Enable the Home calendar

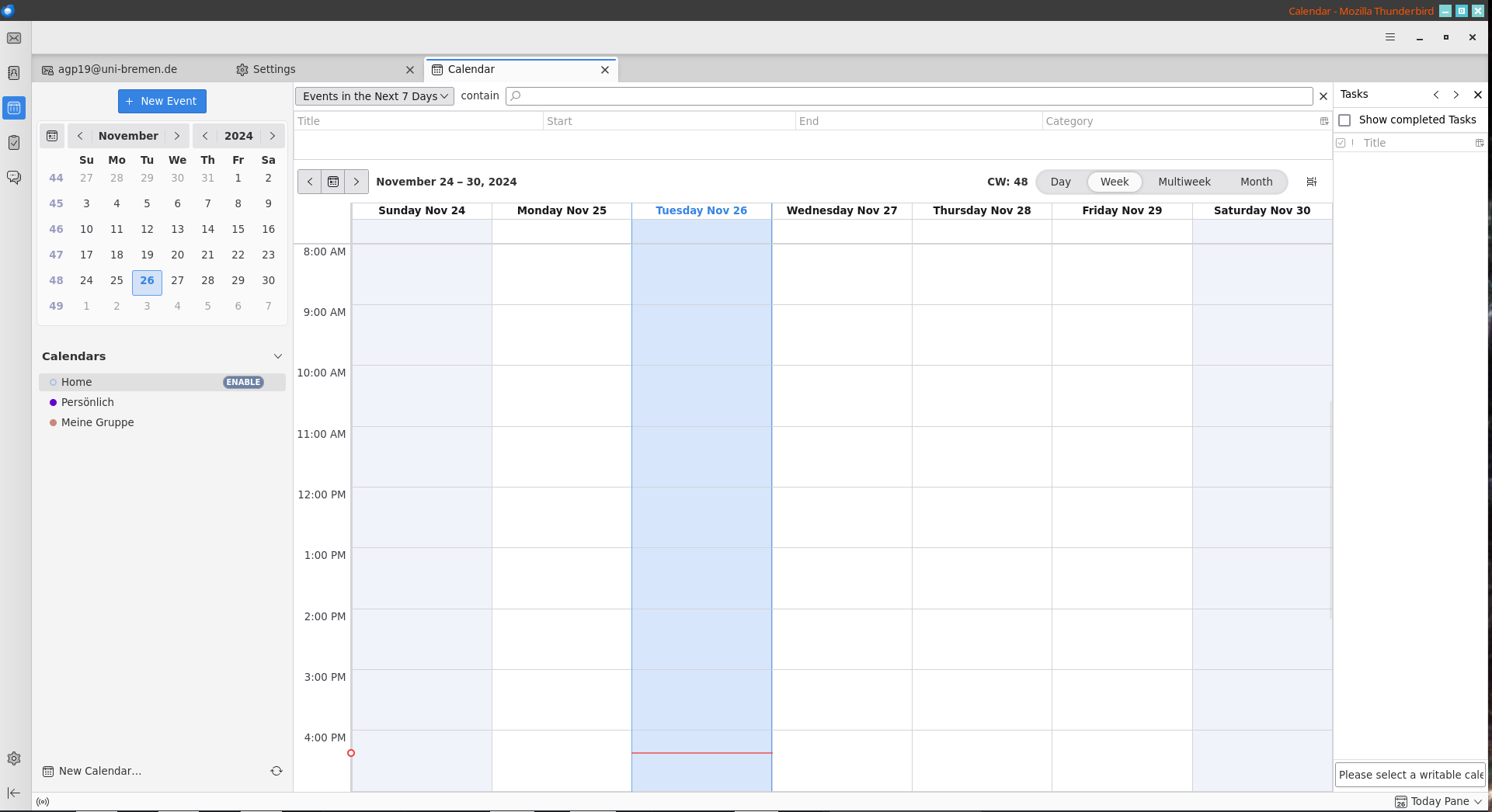(243, 382)
